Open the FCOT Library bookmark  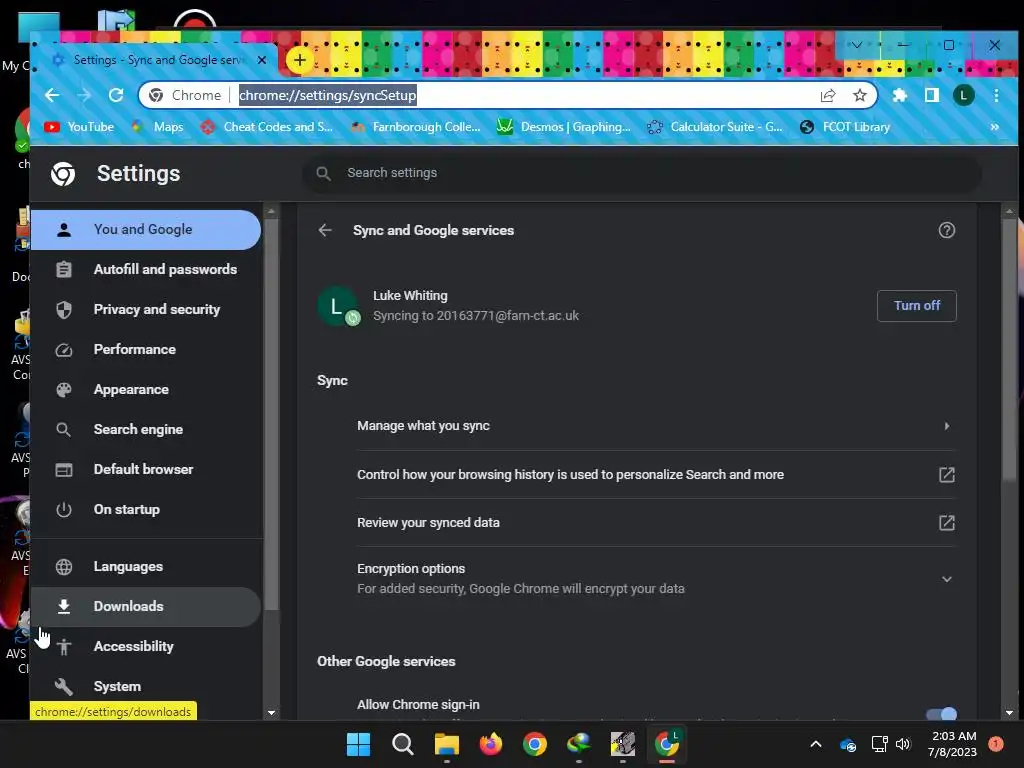click(x=844, y=127)
